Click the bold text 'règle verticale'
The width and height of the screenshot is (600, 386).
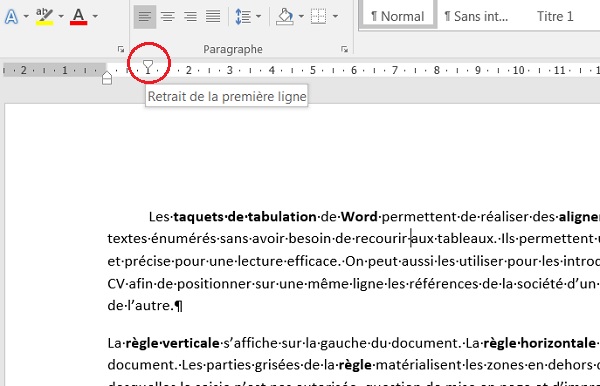coord(173,343)
